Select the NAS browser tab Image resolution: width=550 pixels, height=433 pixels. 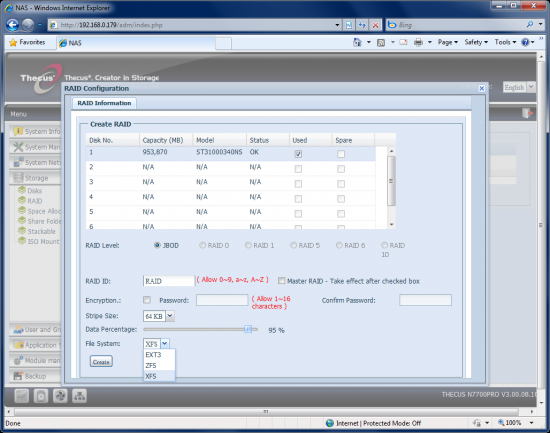pyautogui.click(x=135, y=43)
